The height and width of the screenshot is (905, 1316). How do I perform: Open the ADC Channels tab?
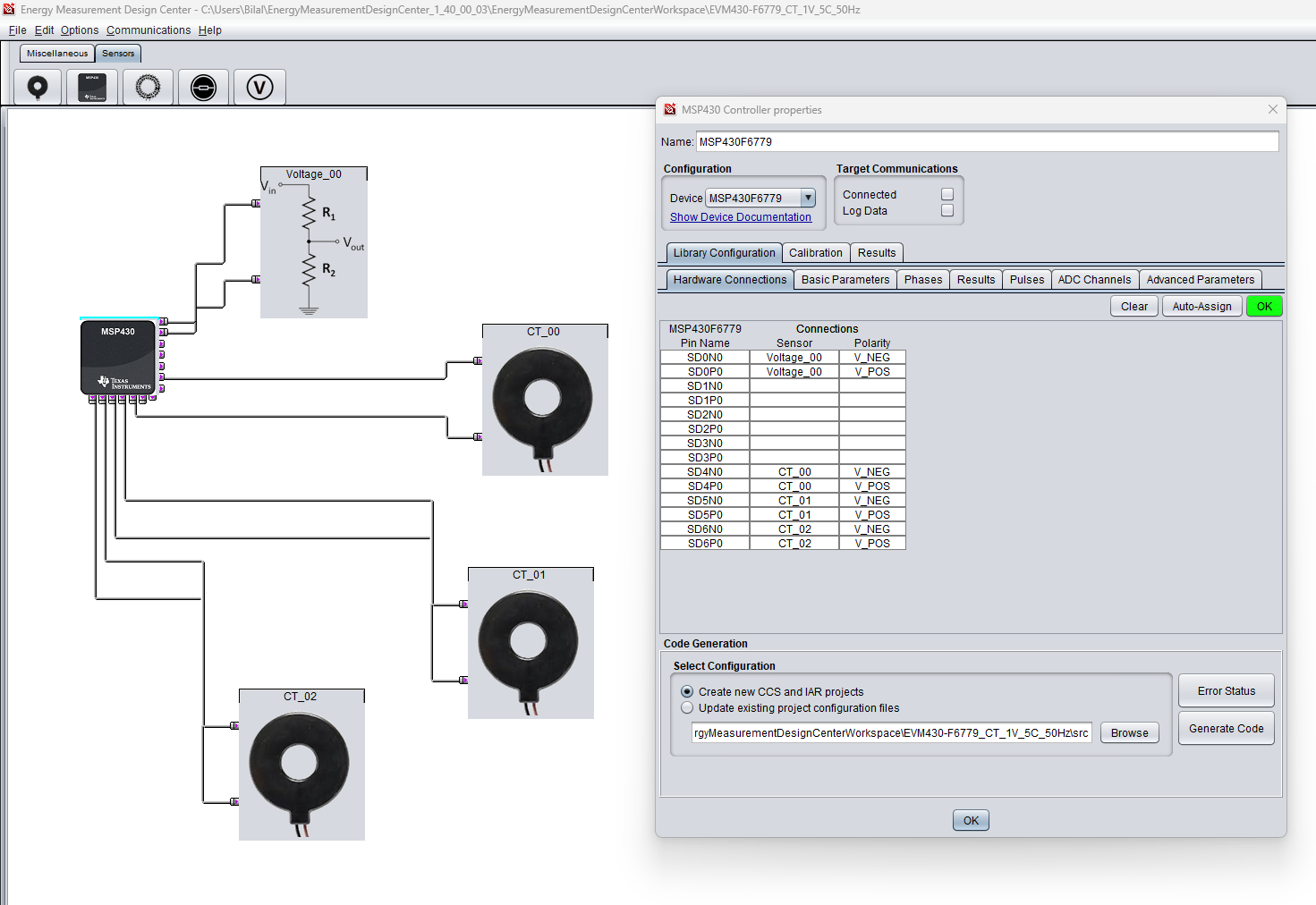1095,280
